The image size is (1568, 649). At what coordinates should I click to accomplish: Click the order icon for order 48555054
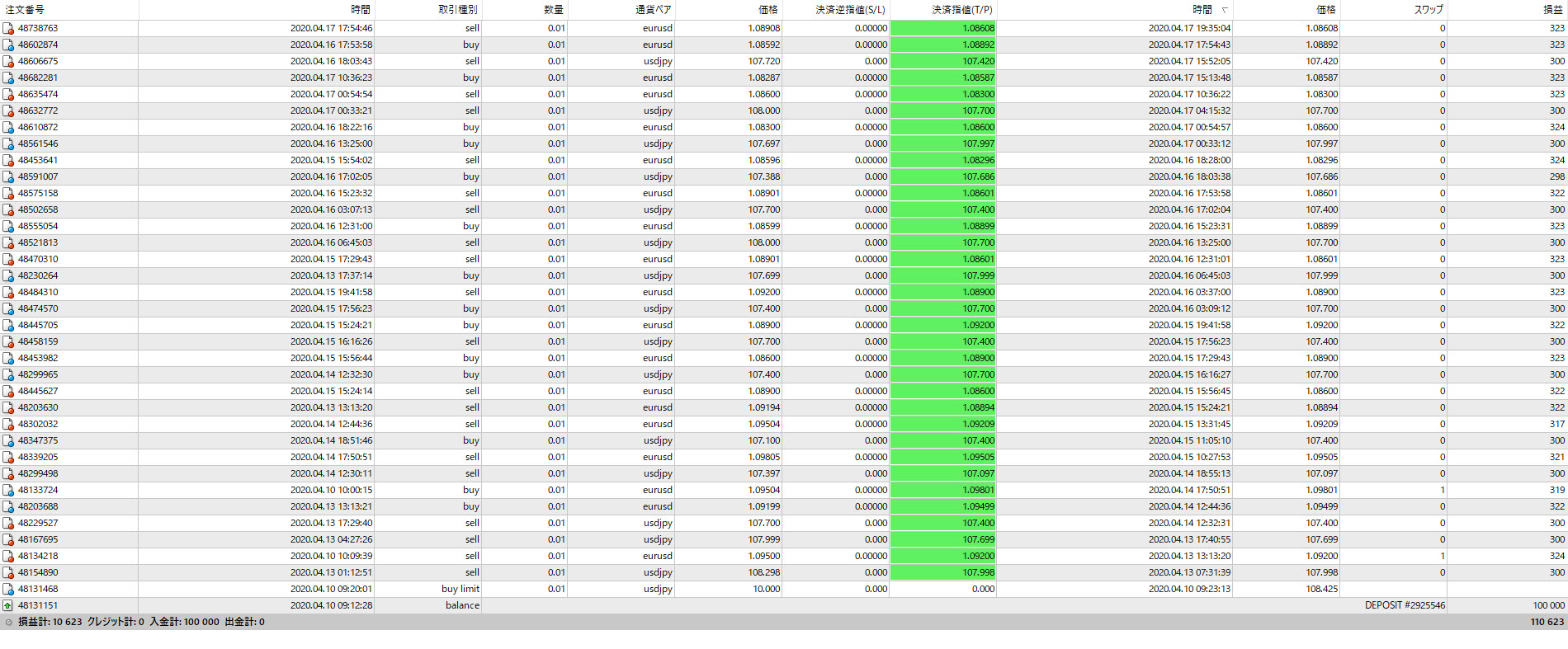pyautogui.click(x=8, y=226)
